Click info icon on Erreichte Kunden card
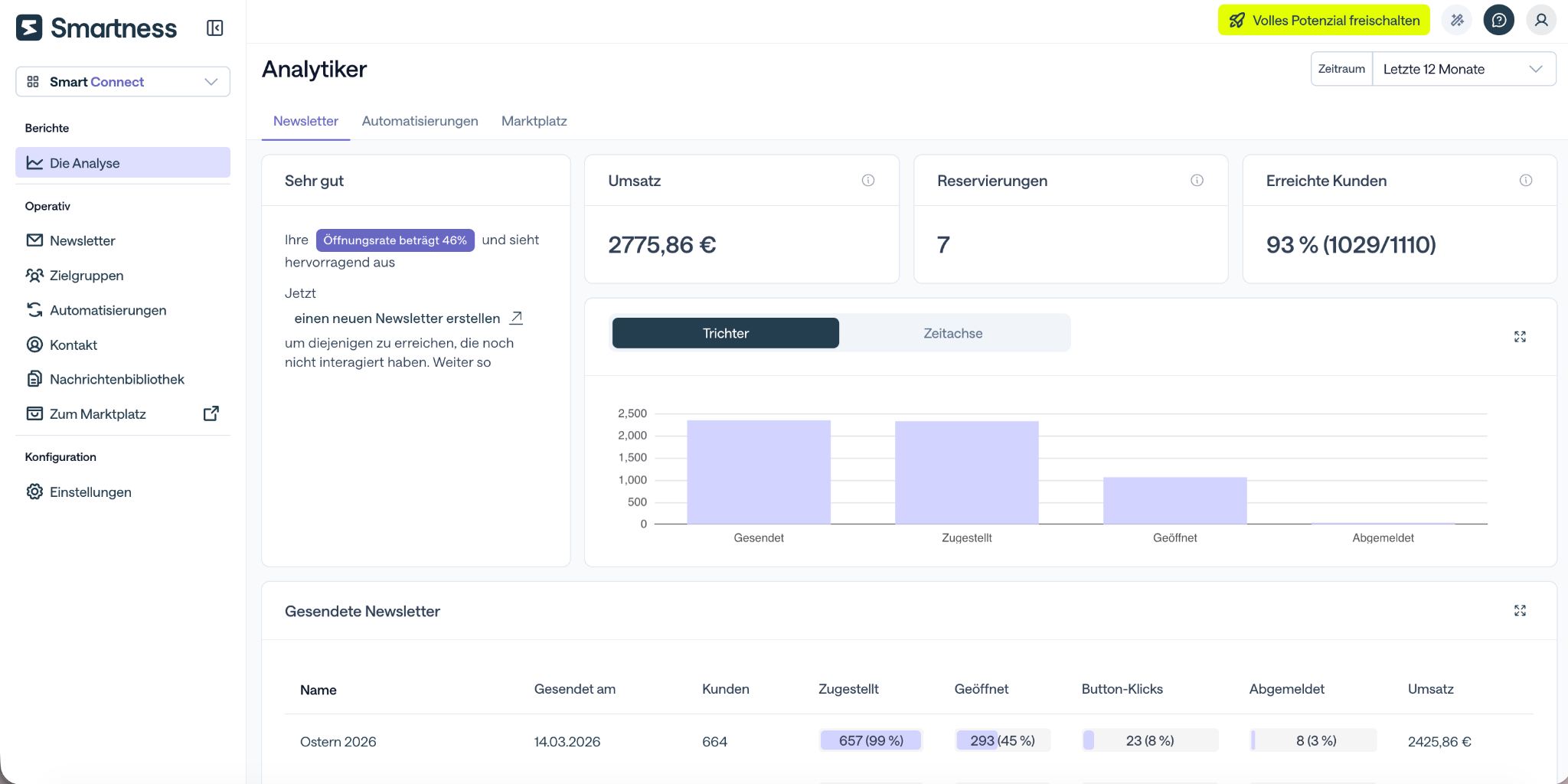 click(x=1526, y=181)
